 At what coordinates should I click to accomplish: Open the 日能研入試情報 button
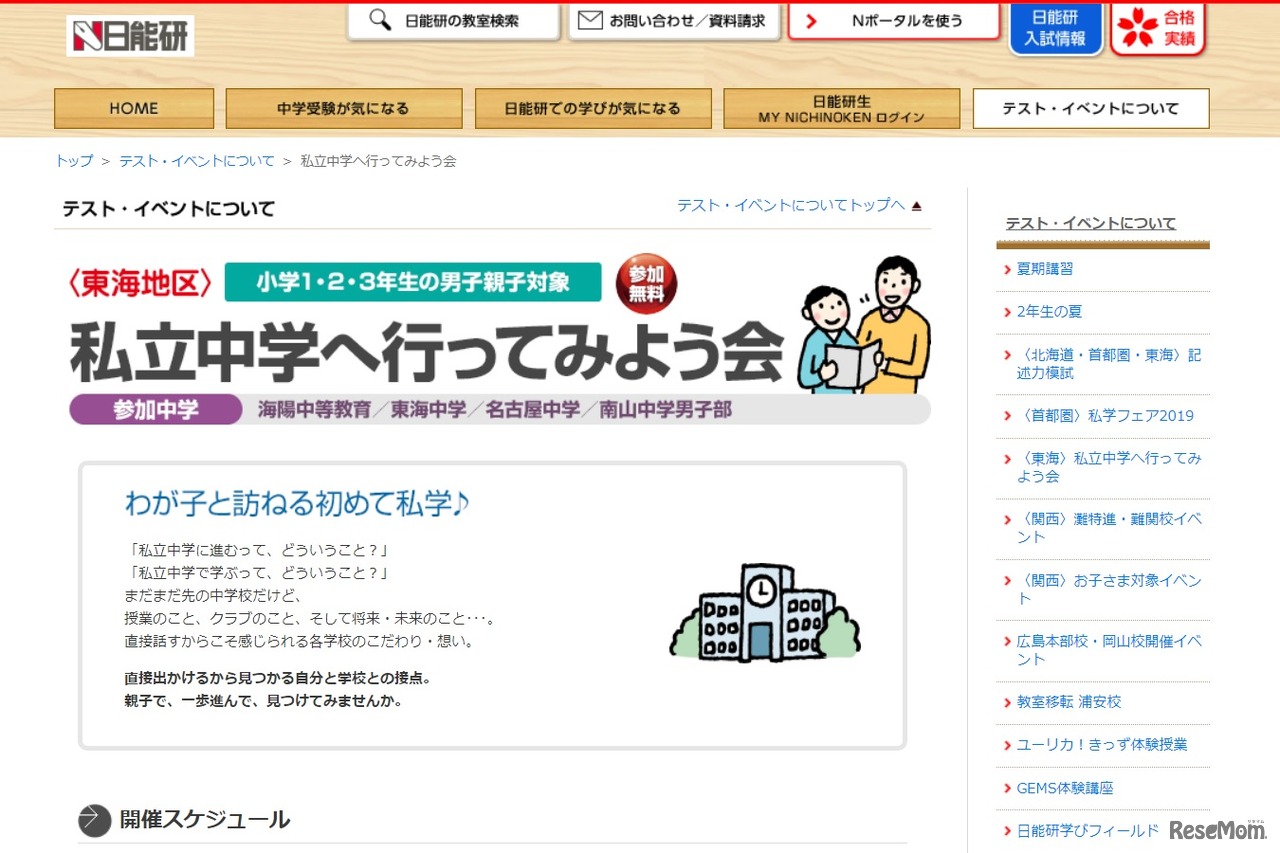(x=1055, y=28)
